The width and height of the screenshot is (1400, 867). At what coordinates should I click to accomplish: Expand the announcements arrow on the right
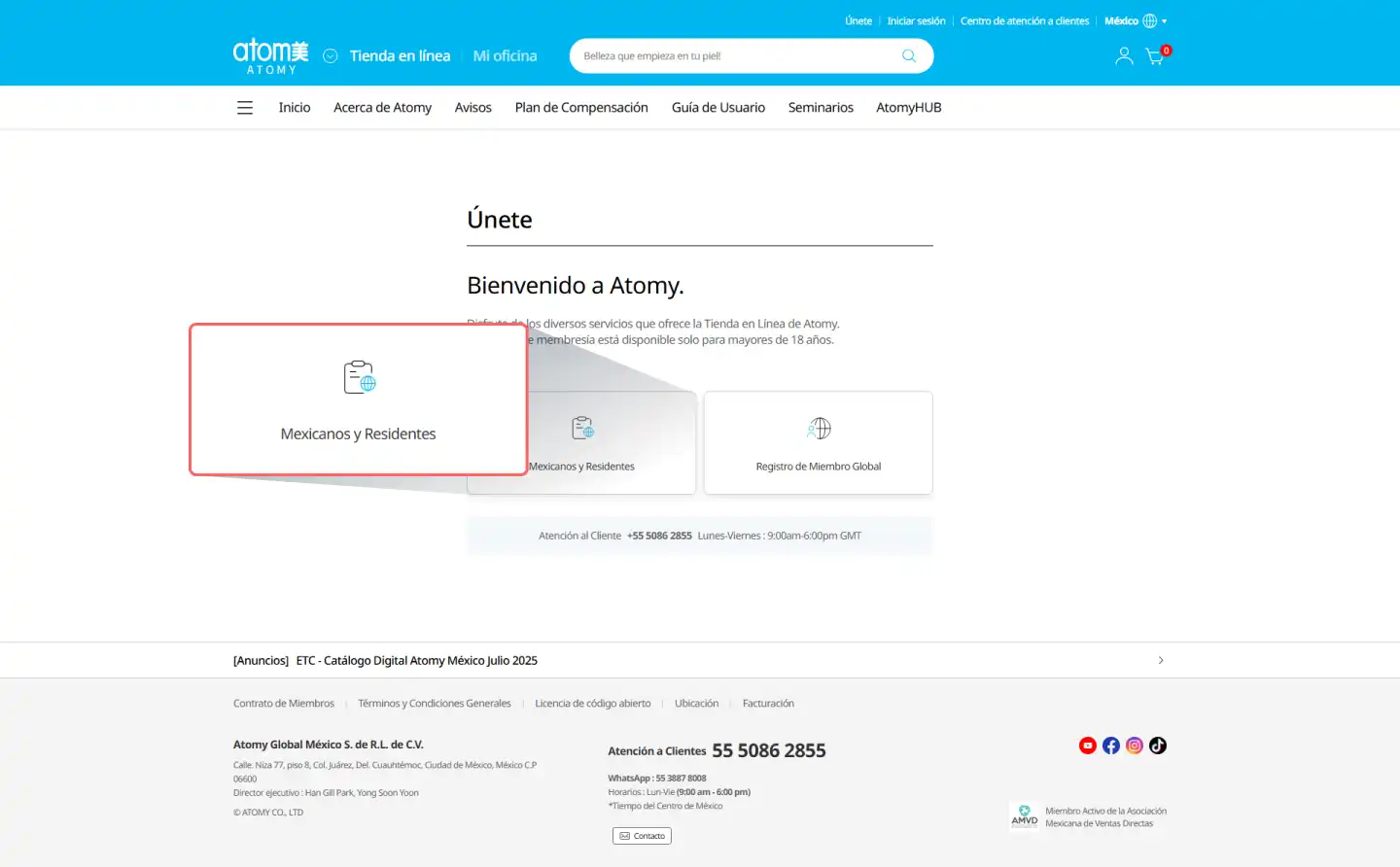tap(1161, 660)
